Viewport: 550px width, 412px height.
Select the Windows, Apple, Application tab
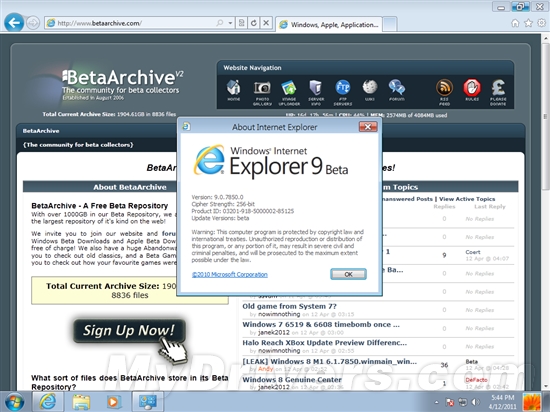[x=329, y=25]
